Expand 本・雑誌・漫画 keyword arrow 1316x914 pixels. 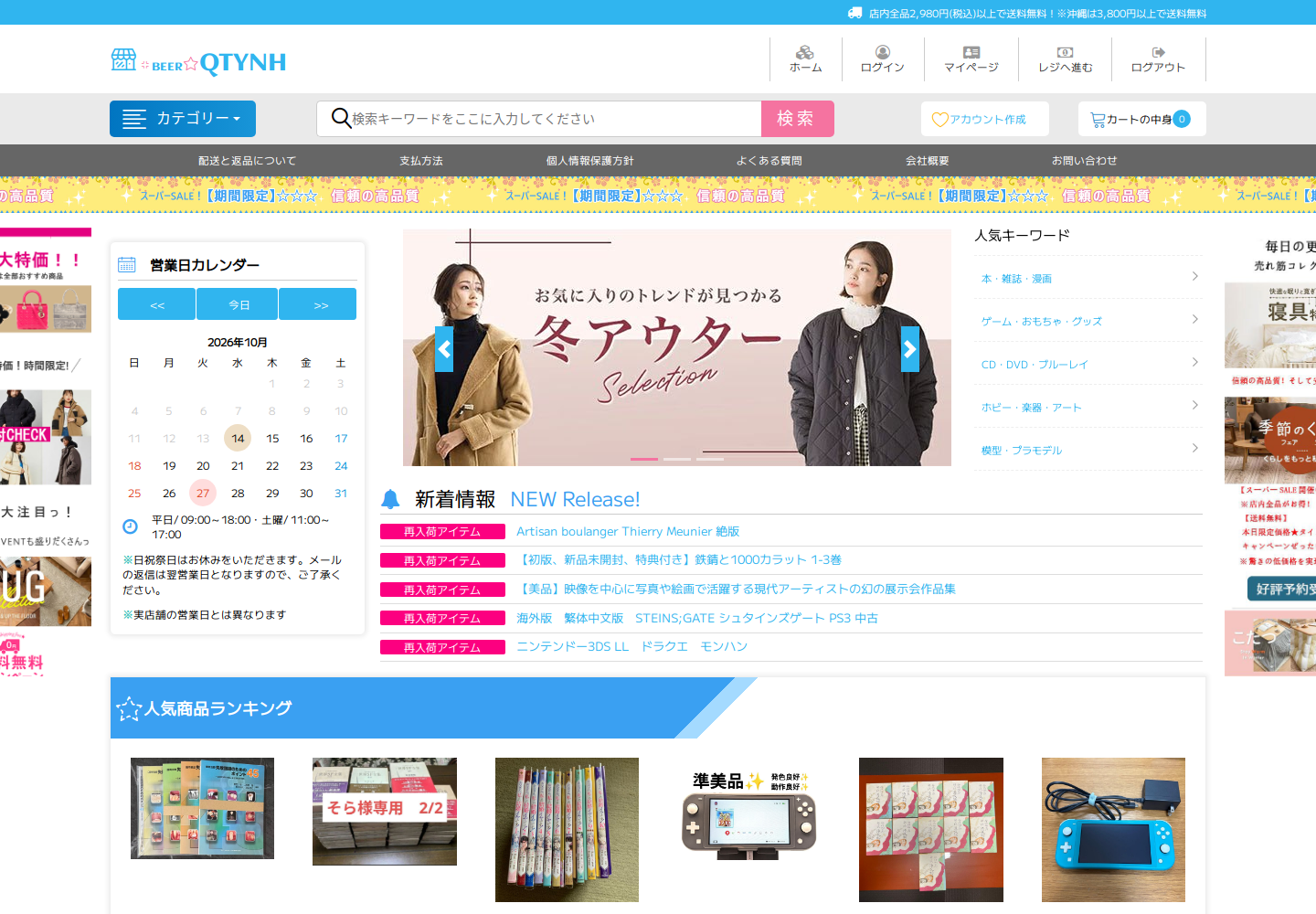pos(1195,276)
